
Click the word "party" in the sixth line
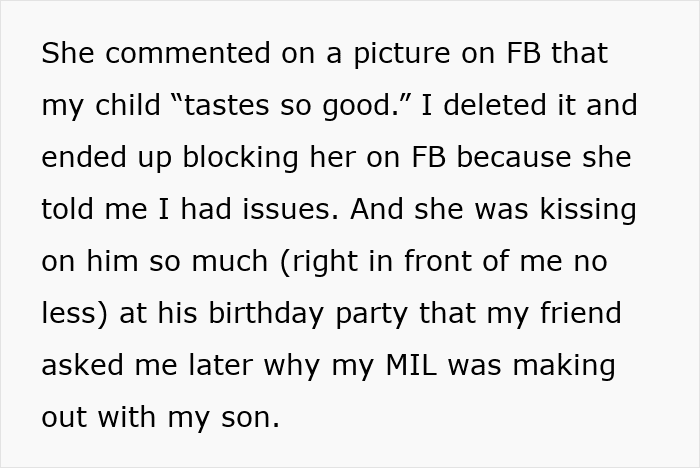pos(371,314)
